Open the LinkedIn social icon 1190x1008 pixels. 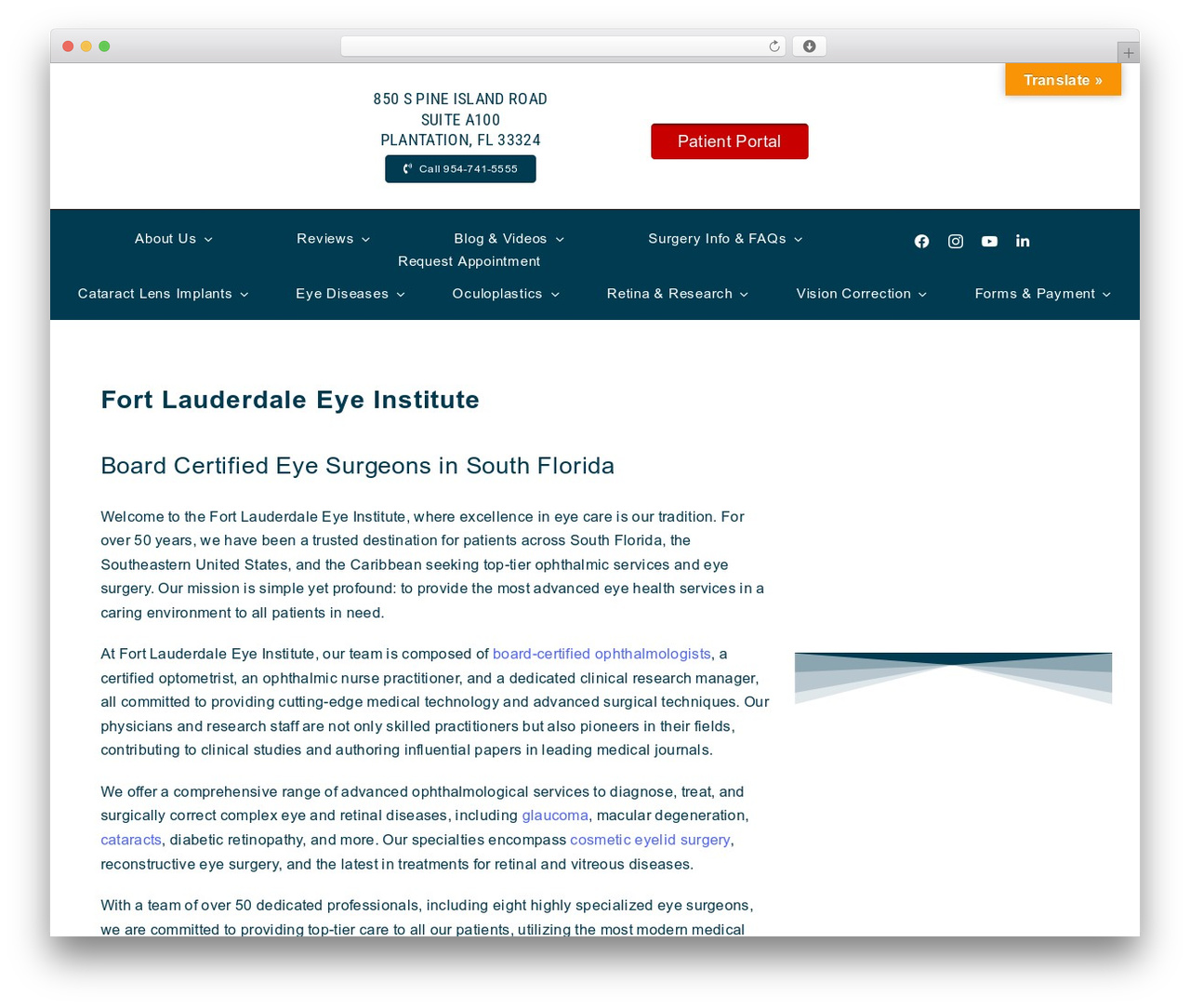pyautogui.click(x=1023, y=241)
